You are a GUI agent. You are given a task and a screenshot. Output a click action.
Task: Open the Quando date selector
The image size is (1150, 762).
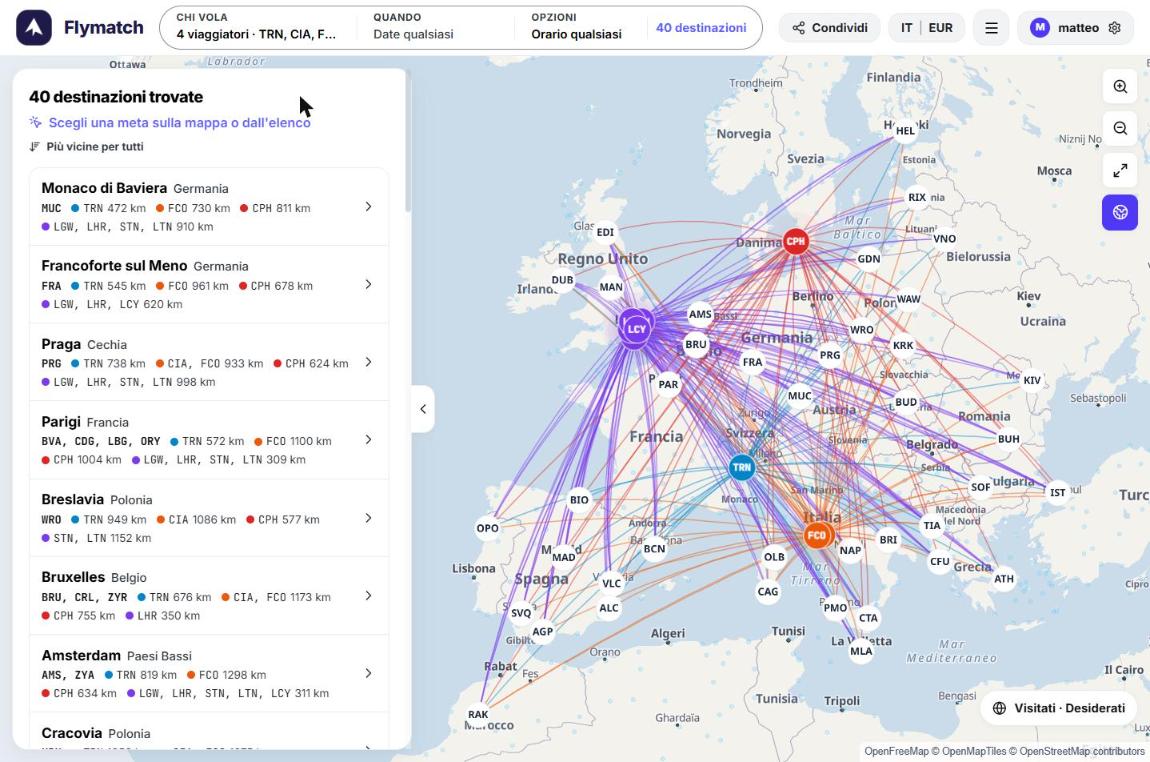(x=436, y=27)
